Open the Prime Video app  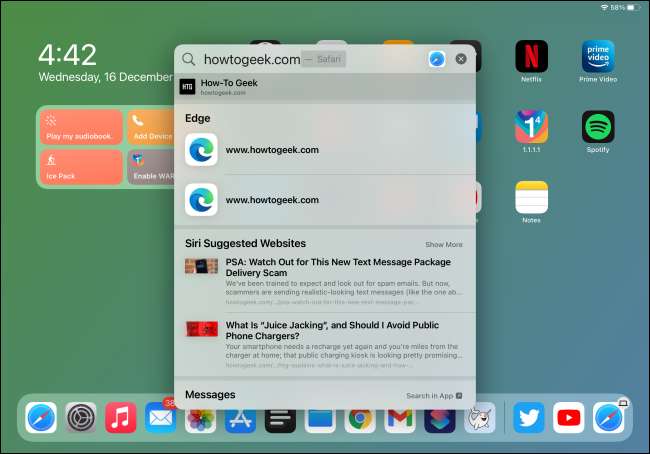point(598,56)
